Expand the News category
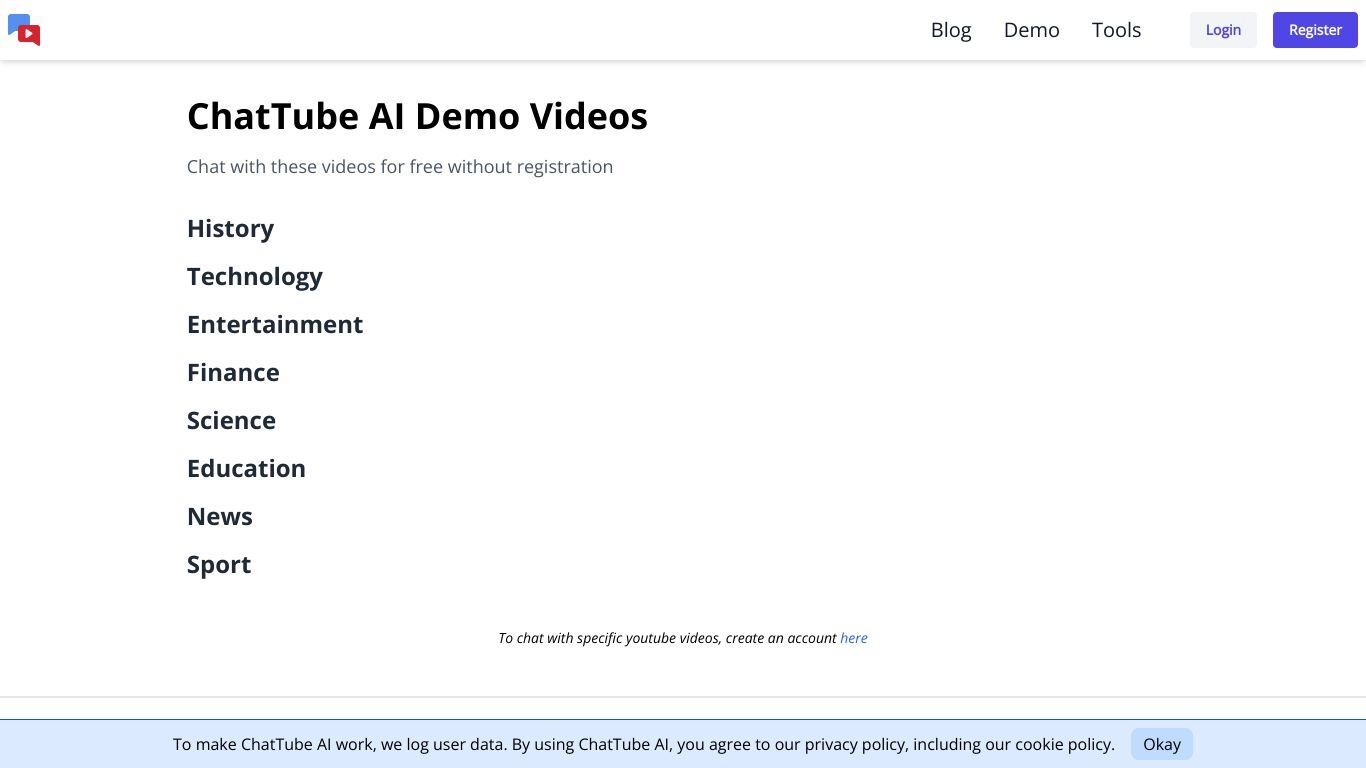Viewport: 1366px width, 768px height. tap(220, 516)
